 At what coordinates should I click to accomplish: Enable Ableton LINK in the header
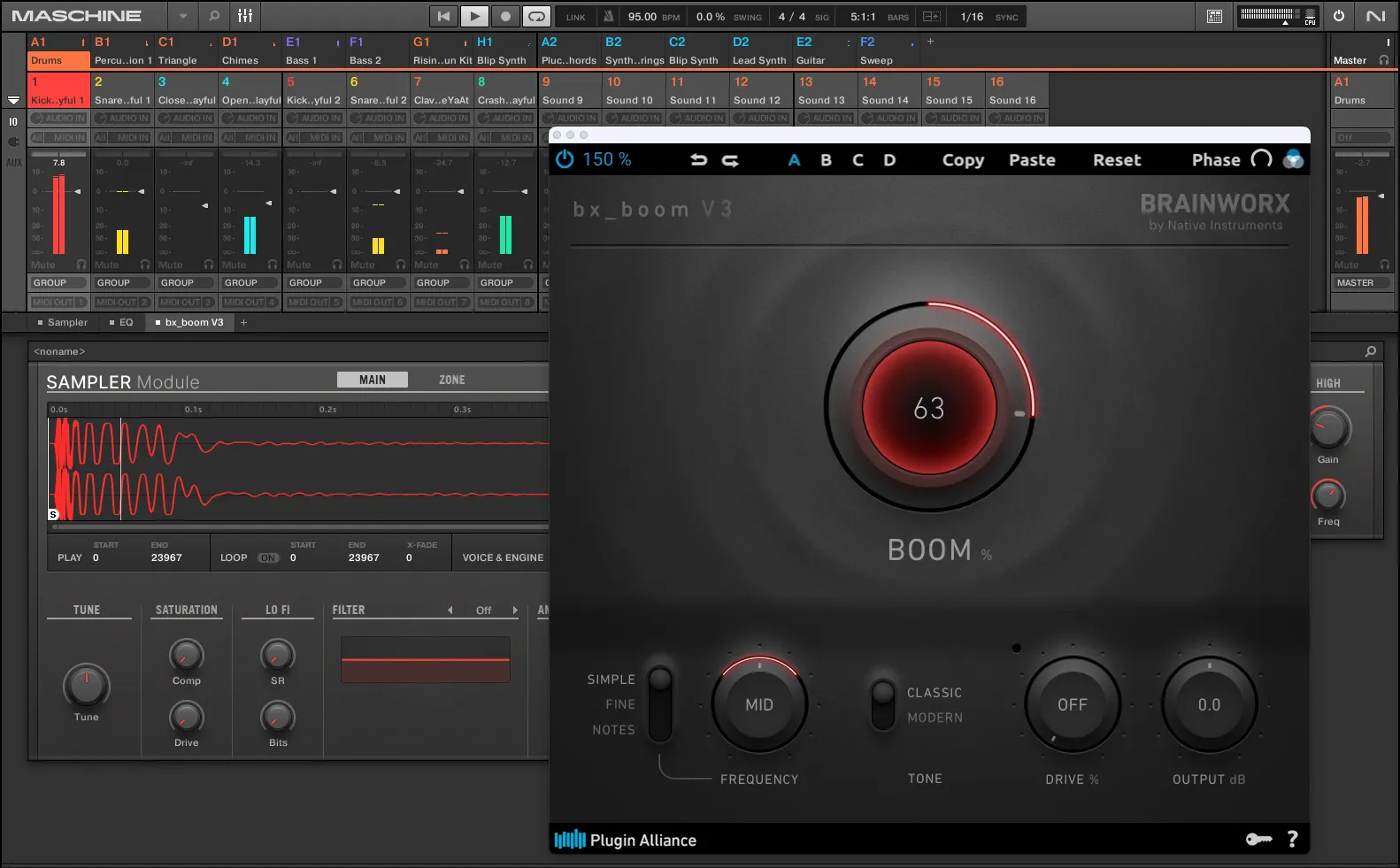click(x=576, y=17)
